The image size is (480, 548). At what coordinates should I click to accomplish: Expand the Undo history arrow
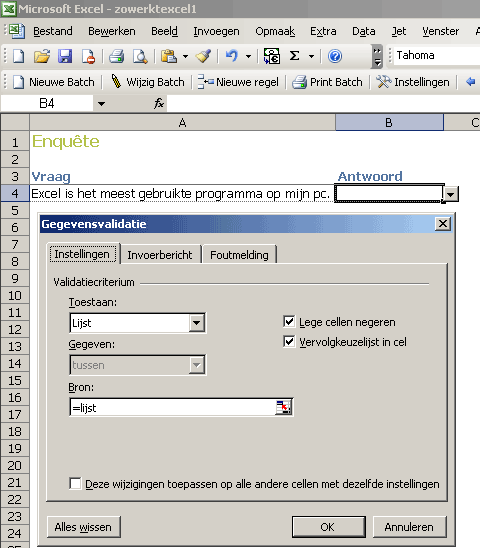pyautogui.click(x=249, y=56)
